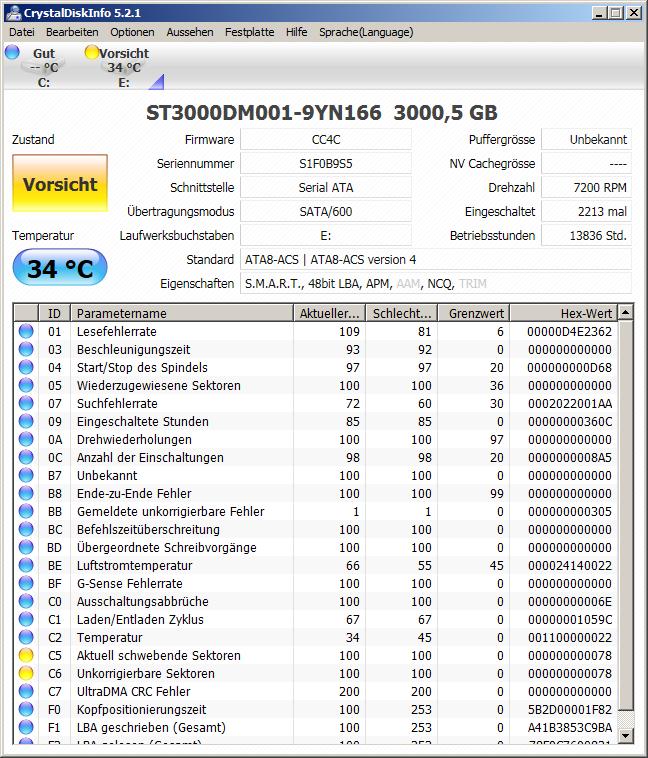
Task: Open the Aussehen menu
Action: click(x=190, y=32)
